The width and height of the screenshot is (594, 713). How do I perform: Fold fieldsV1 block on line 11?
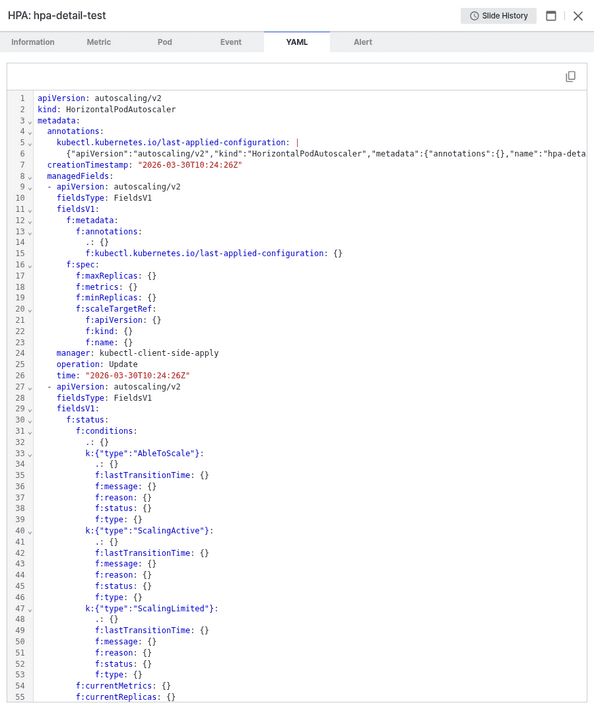pos(30,211)
